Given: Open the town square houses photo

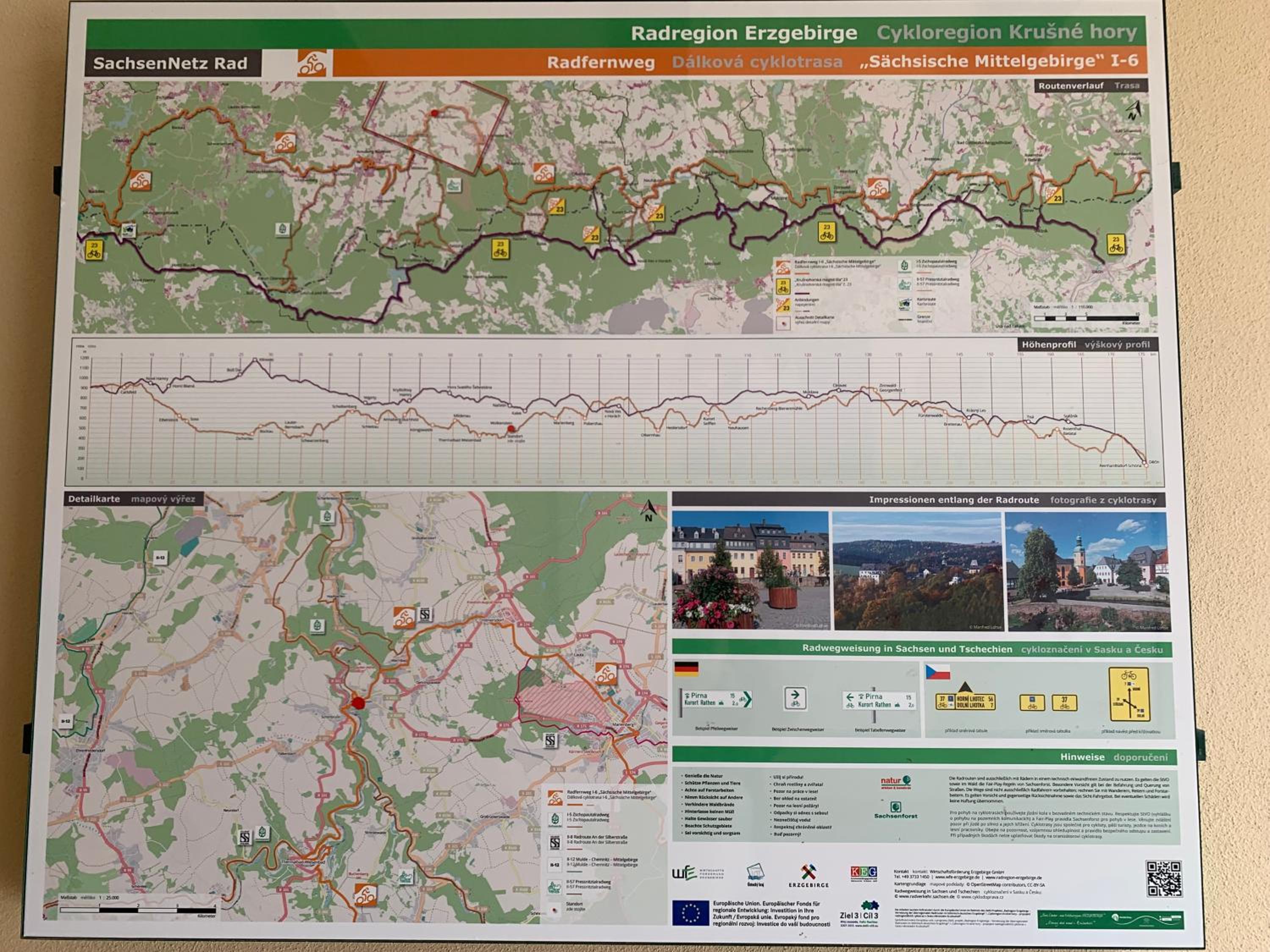Looking at the screenshot, I should click(751, 570).
